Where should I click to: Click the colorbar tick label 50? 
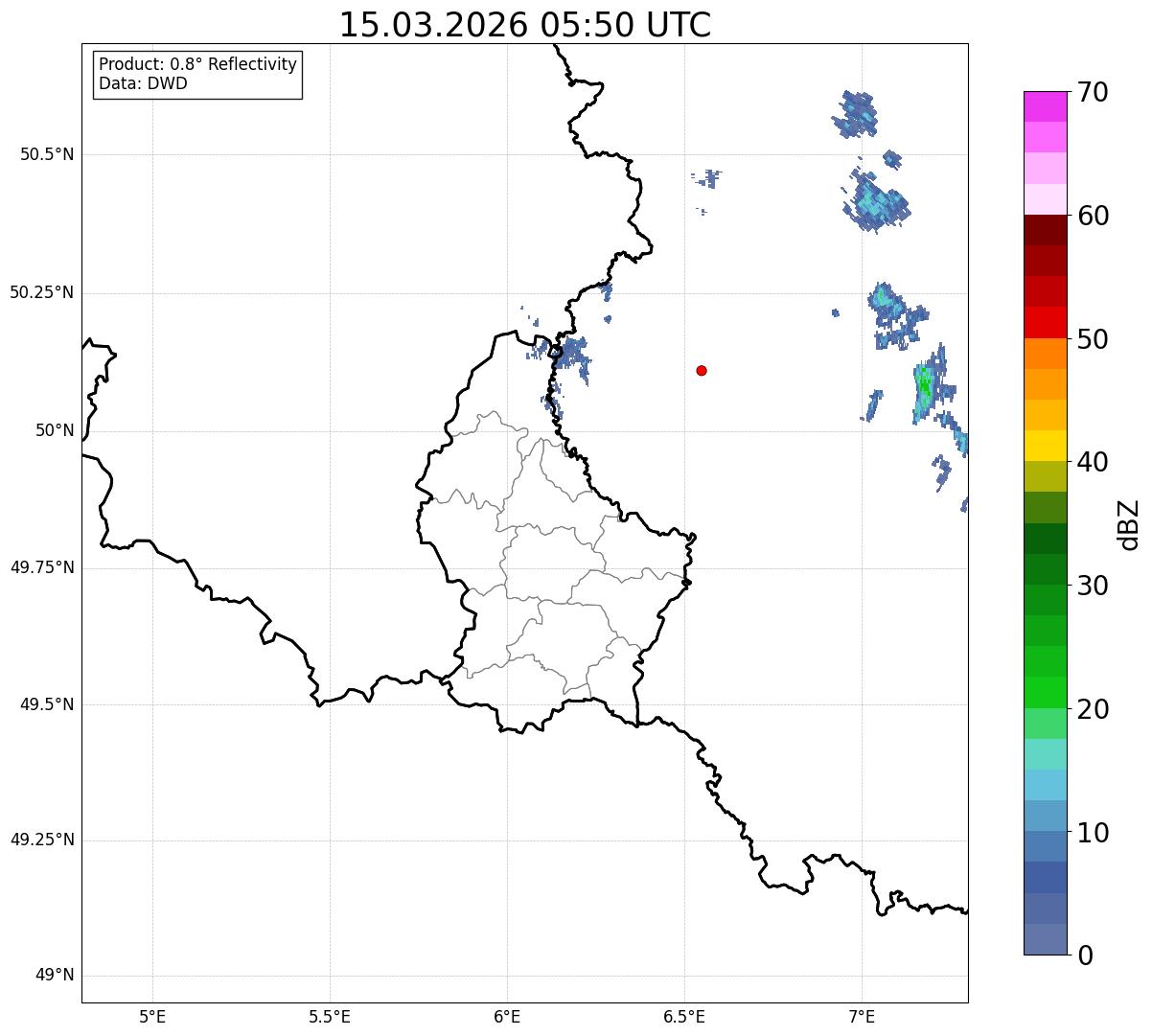[1093, 339]
